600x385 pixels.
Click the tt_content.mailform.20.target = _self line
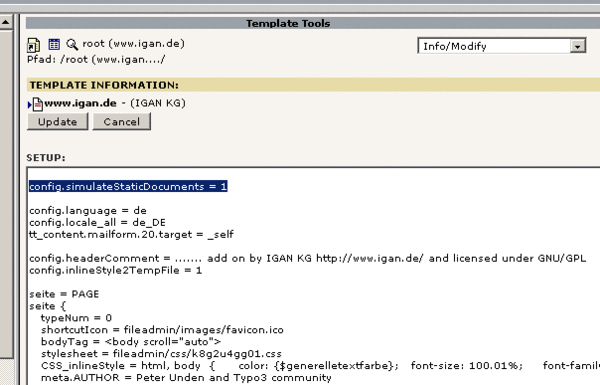pyautogui.click(x=131, y=234)
